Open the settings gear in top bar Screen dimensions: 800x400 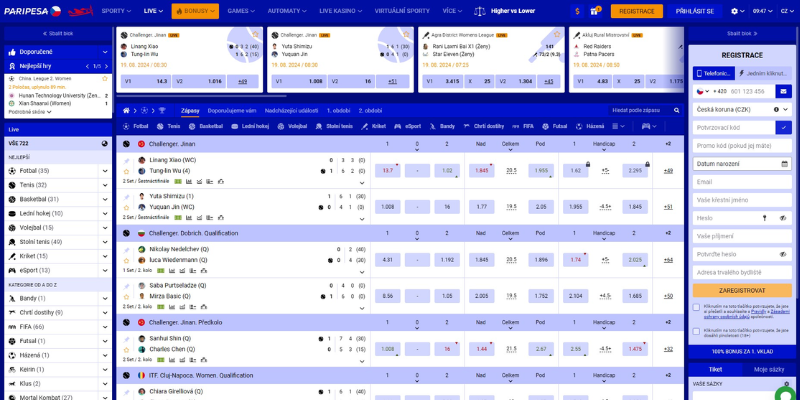point(734,11)
